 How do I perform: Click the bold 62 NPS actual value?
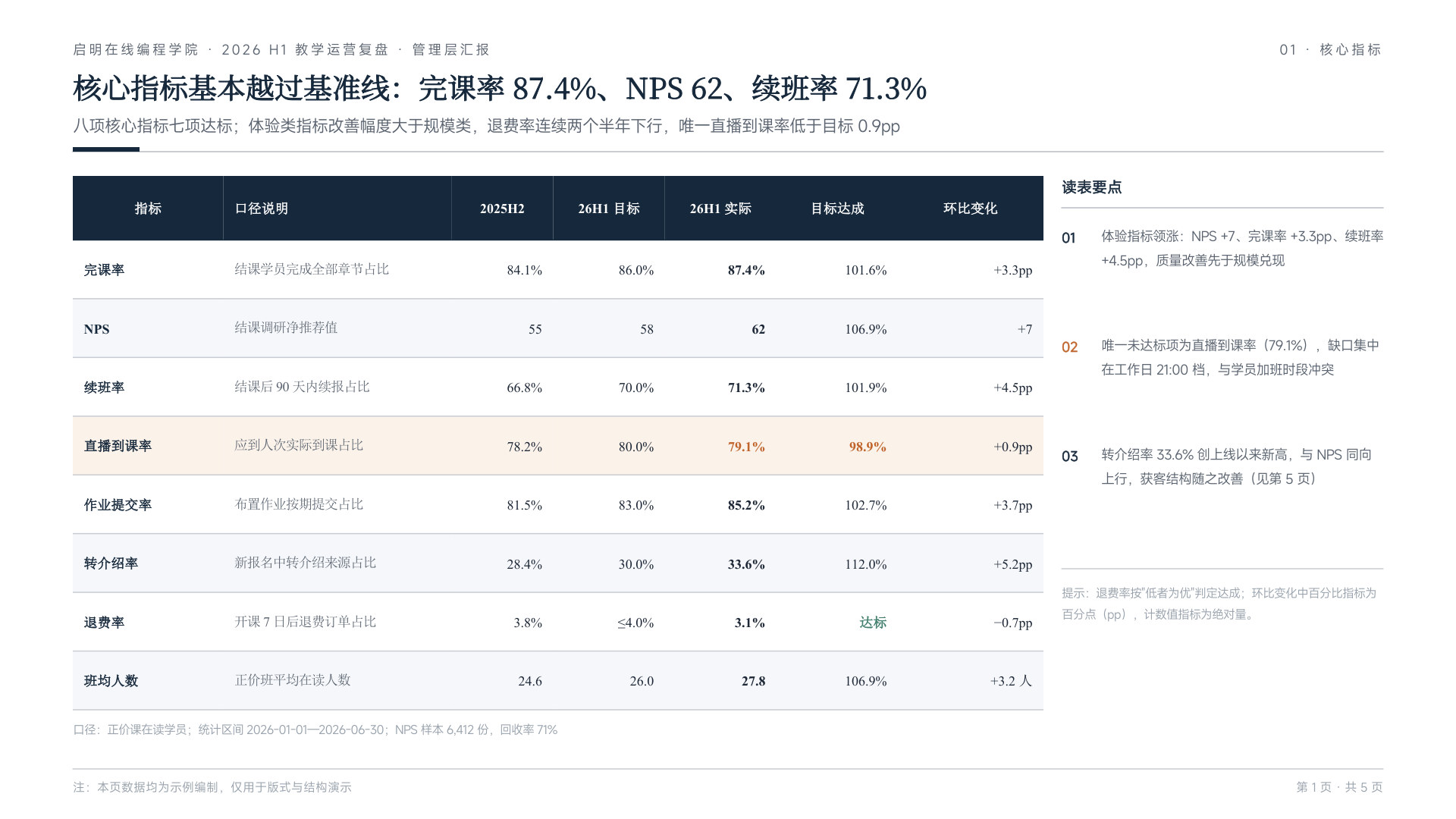click(x=758, y=329)
